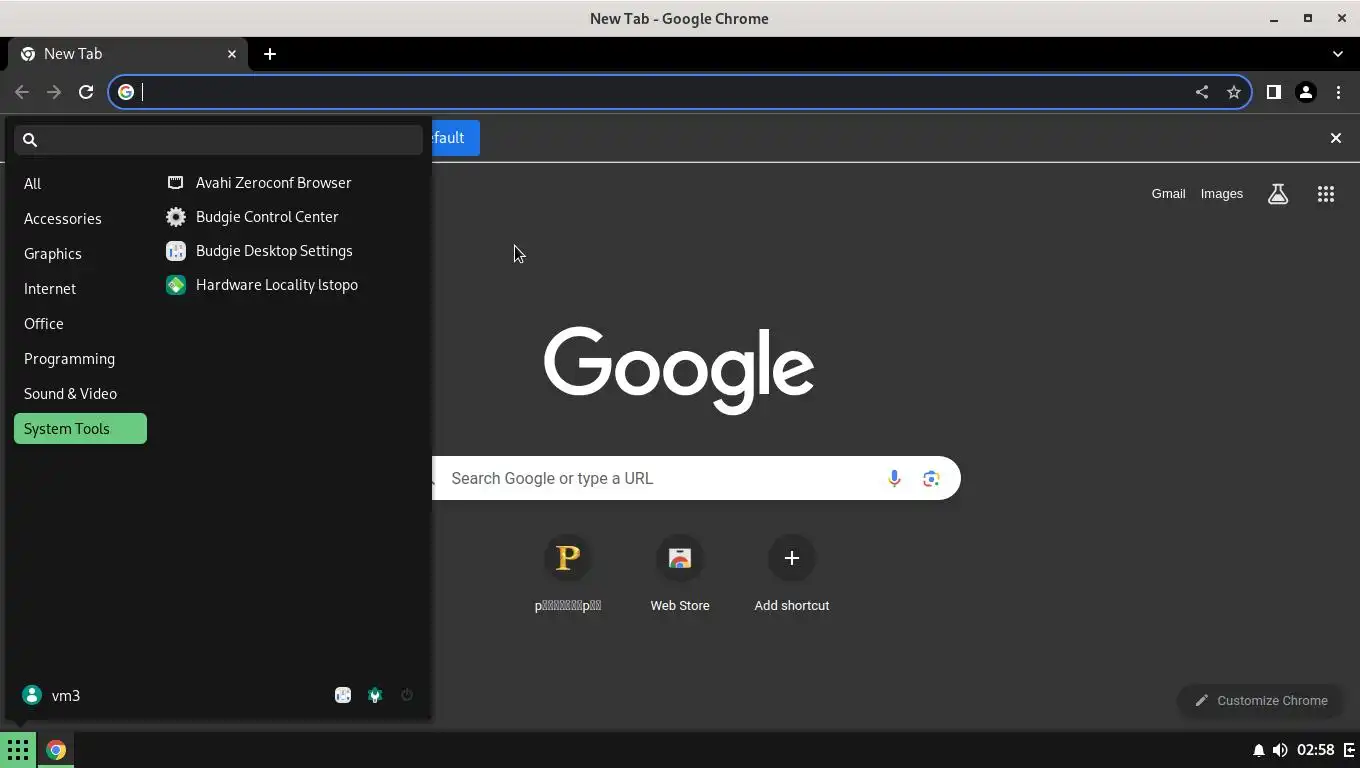Click the power icon in menu footer
The image size is (1360, 768).
tap(407, 695)
